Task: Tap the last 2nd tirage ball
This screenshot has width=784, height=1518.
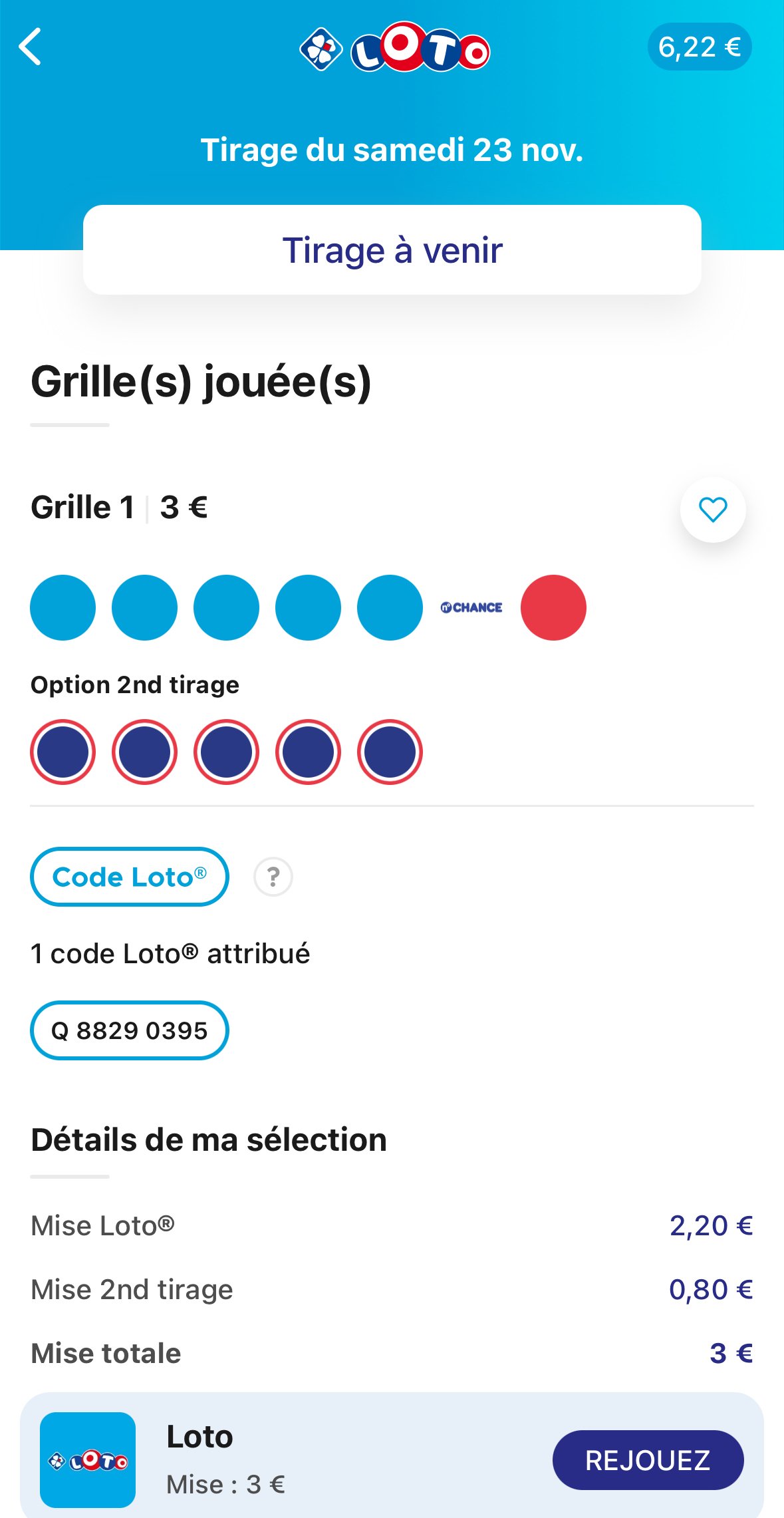Action: click(x=390, y=752)
